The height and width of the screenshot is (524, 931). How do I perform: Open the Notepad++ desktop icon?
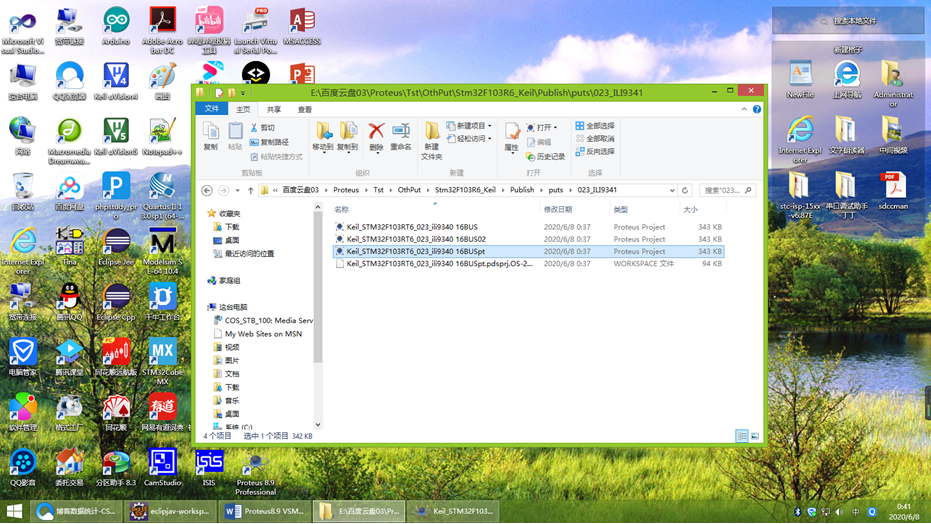click(162, 137)
